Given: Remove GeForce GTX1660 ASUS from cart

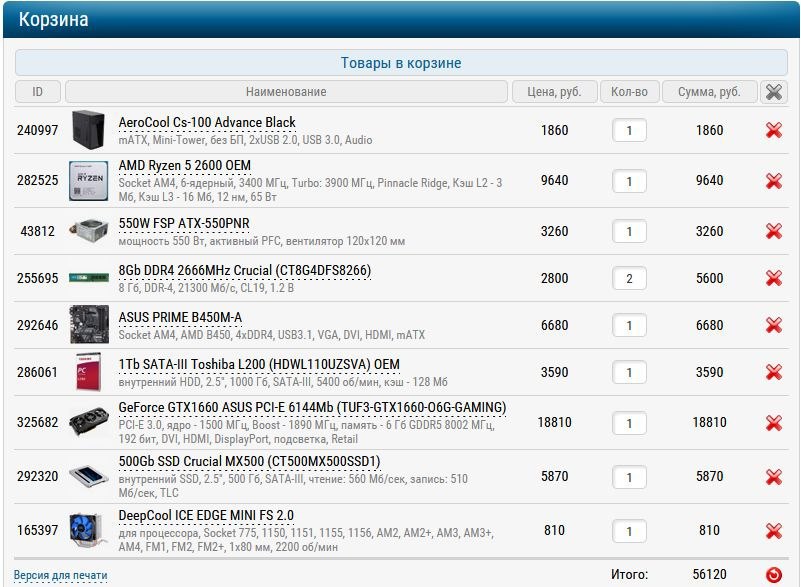Looking at the screenshot, I should coord(774,422).
